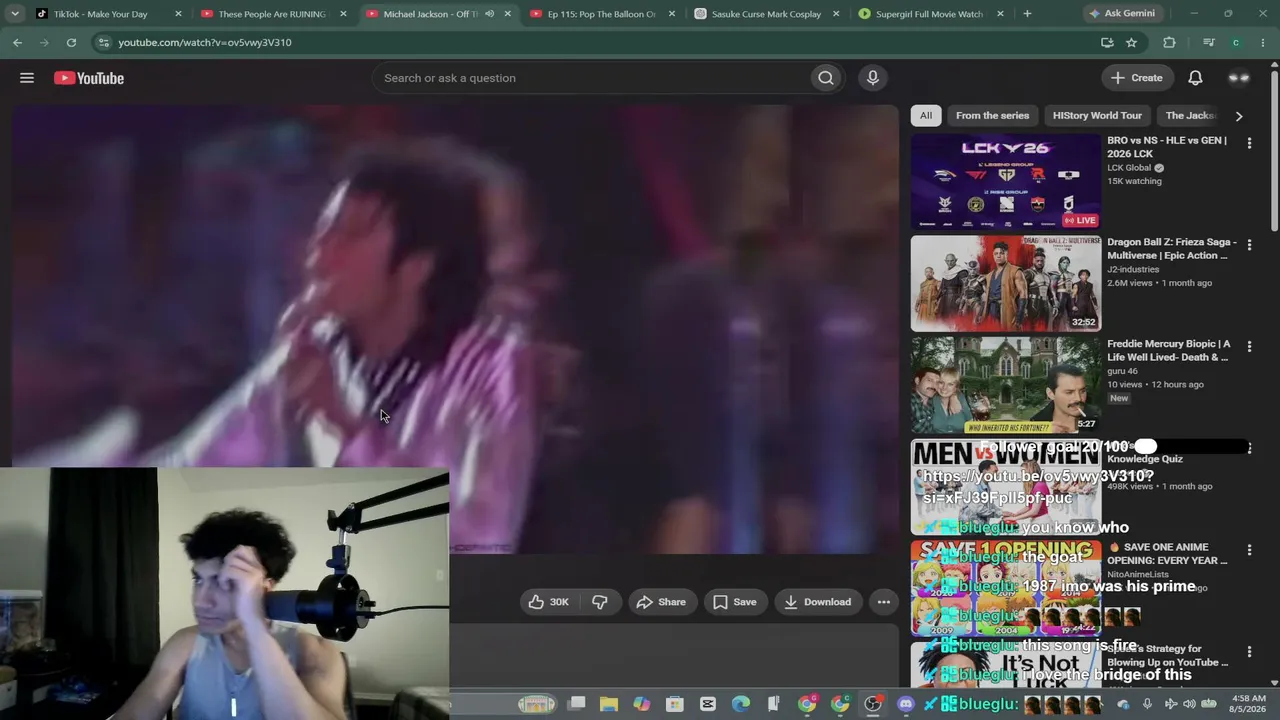View site information beside the address
The image size is (1280, 720).
click(x=102, y=42)
